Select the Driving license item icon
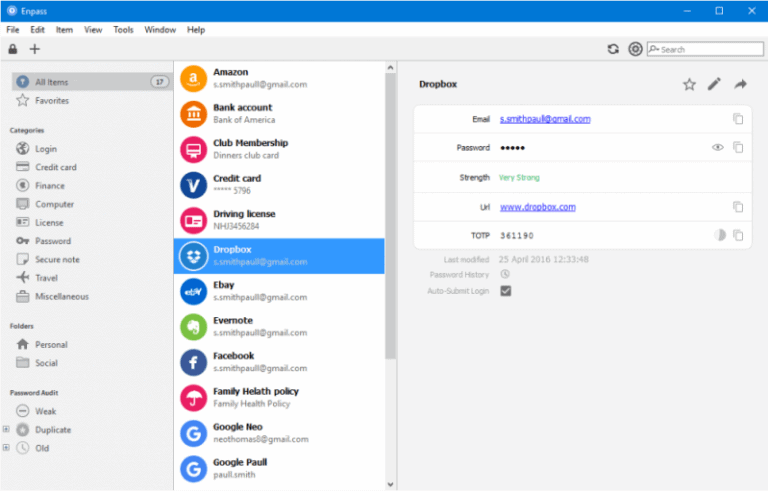 pos(193,221)
